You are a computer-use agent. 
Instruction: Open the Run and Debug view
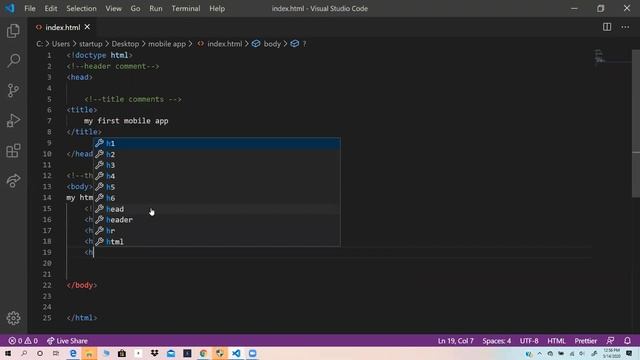coord(13,121)
